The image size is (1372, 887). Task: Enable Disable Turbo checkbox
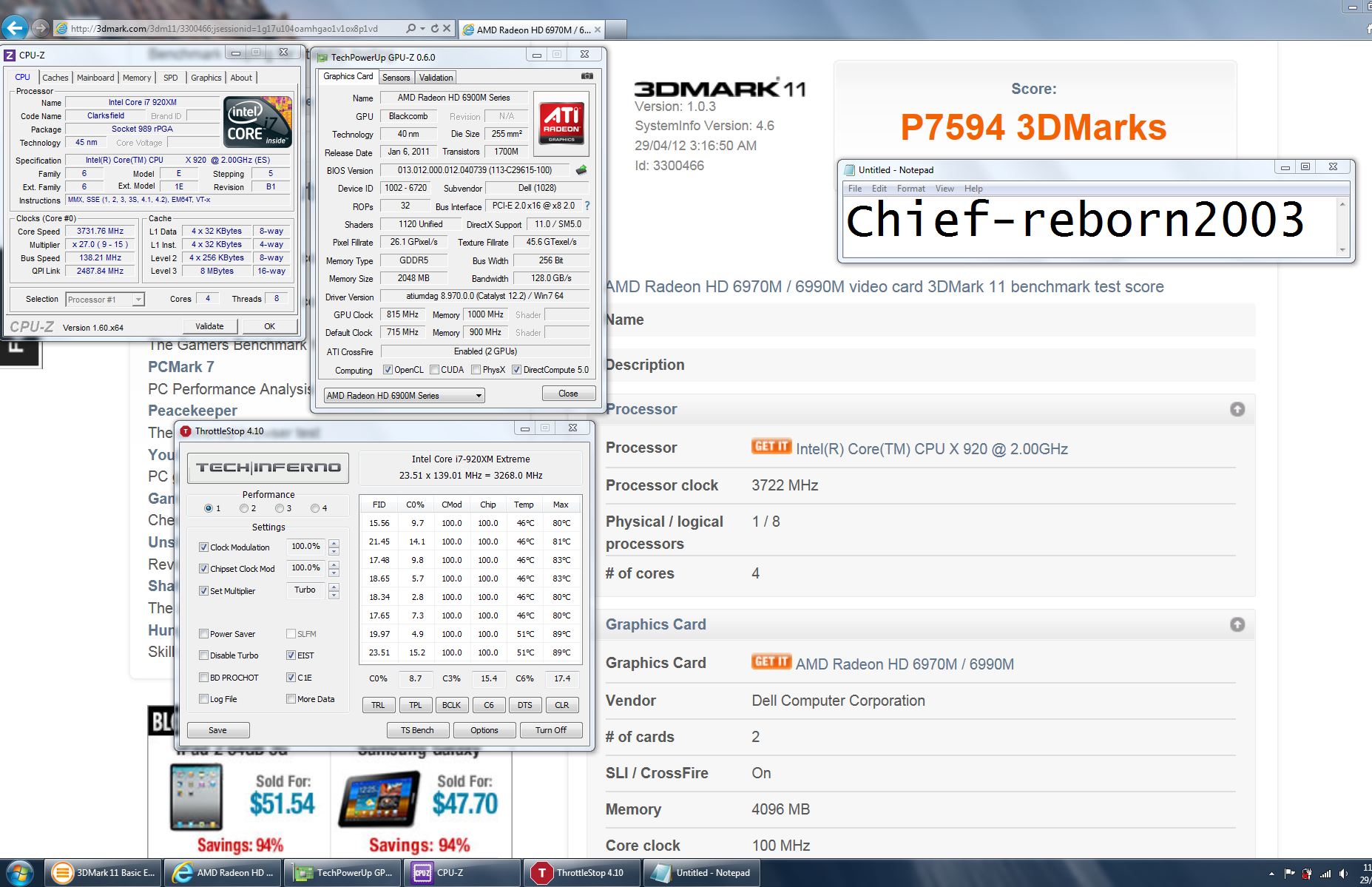point(203,655)
